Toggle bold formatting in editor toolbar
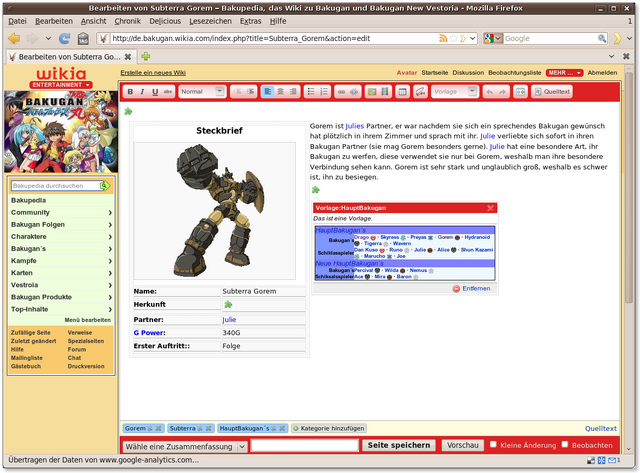The height and width of the screenshot is (473, 640). click(x=130, y=92)
